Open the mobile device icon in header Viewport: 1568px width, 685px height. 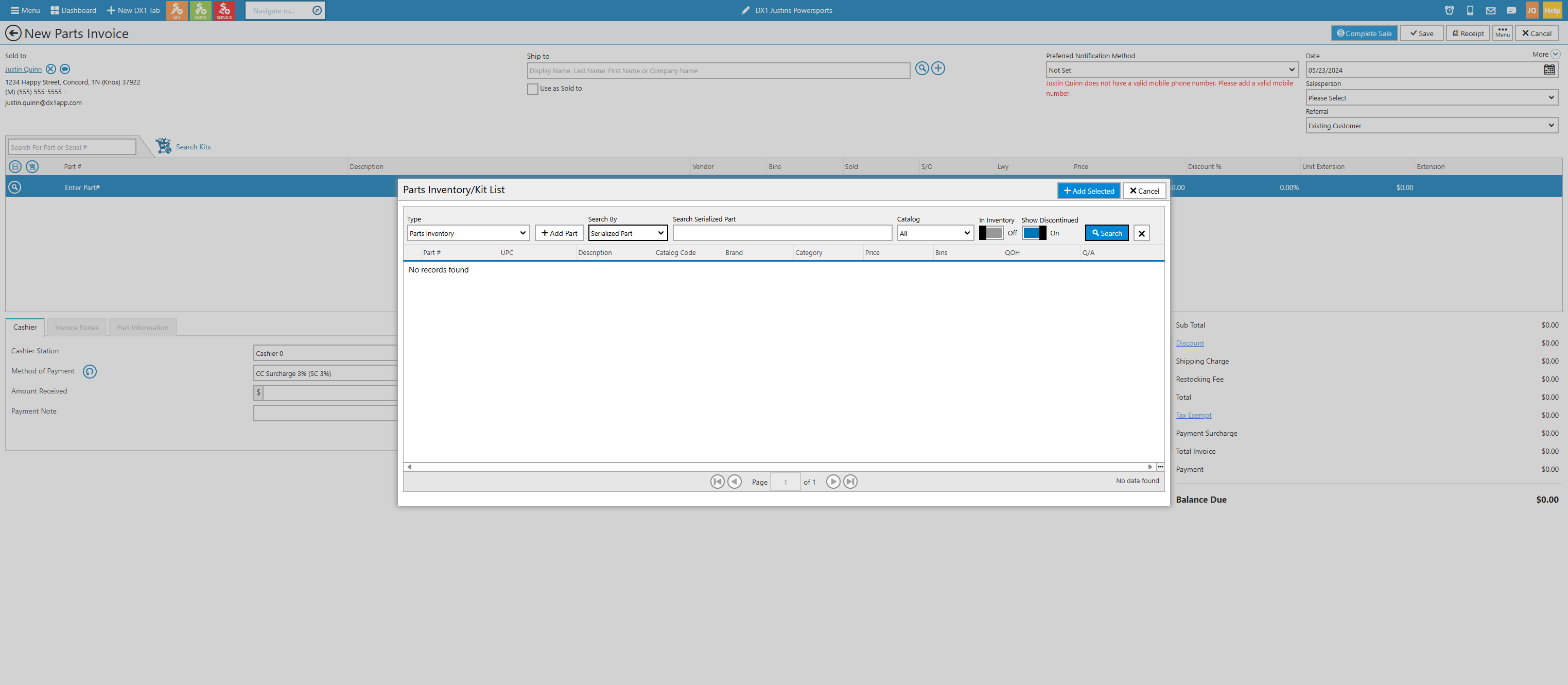coord(1470,10)
